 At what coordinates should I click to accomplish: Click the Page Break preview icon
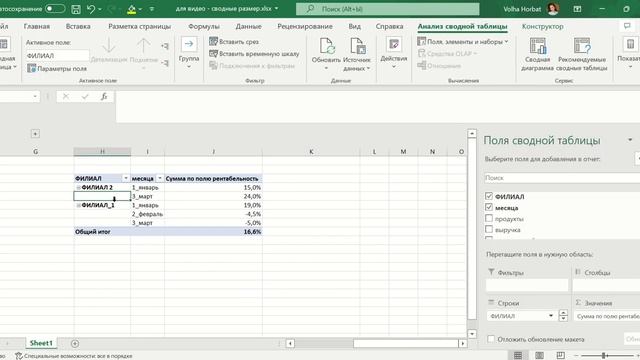tap(561, 356)
